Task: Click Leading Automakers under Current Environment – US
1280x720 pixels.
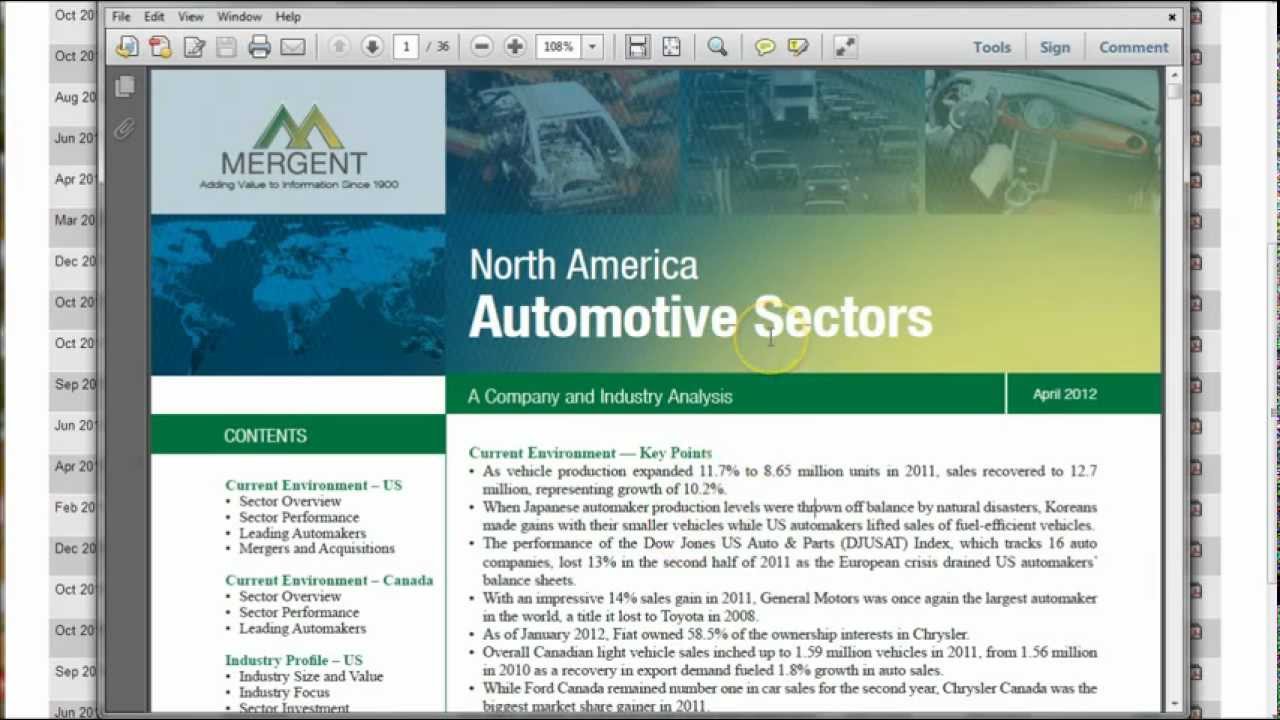Action: 302,533
